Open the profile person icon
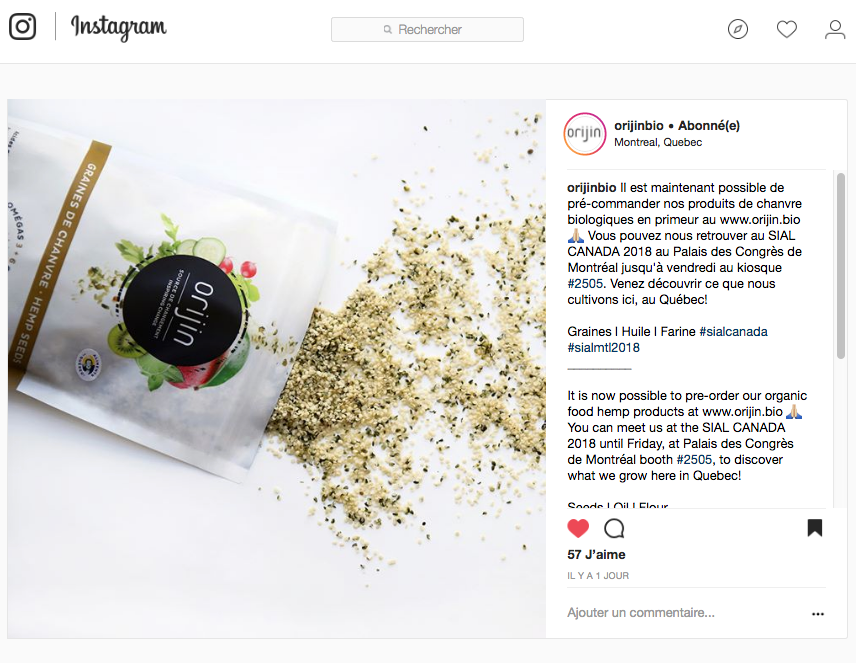856x663 pixels. [x=835, y=29]
